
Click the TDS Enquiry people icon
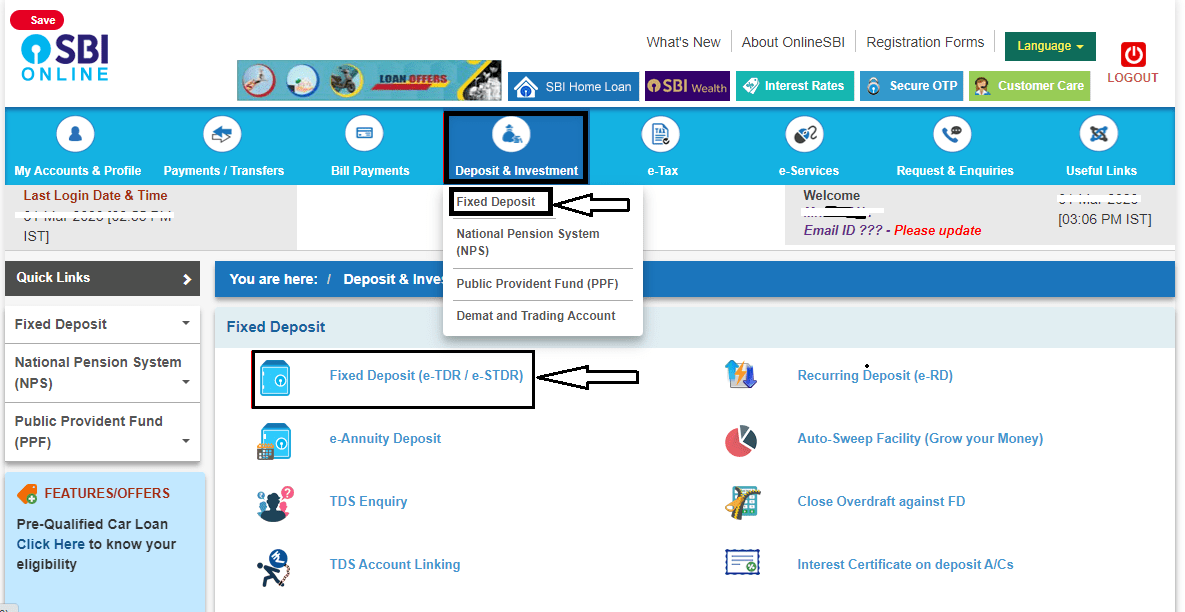(x=274, y=504)
